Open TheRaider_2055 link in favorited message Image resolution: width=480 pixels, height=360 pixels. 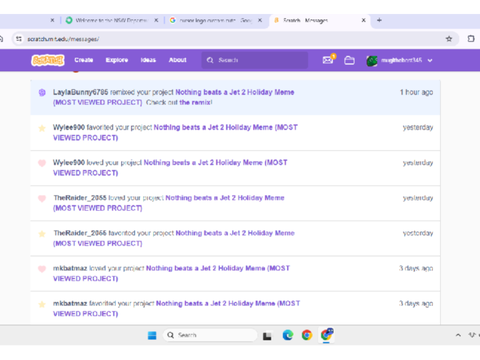coord(80,233)
